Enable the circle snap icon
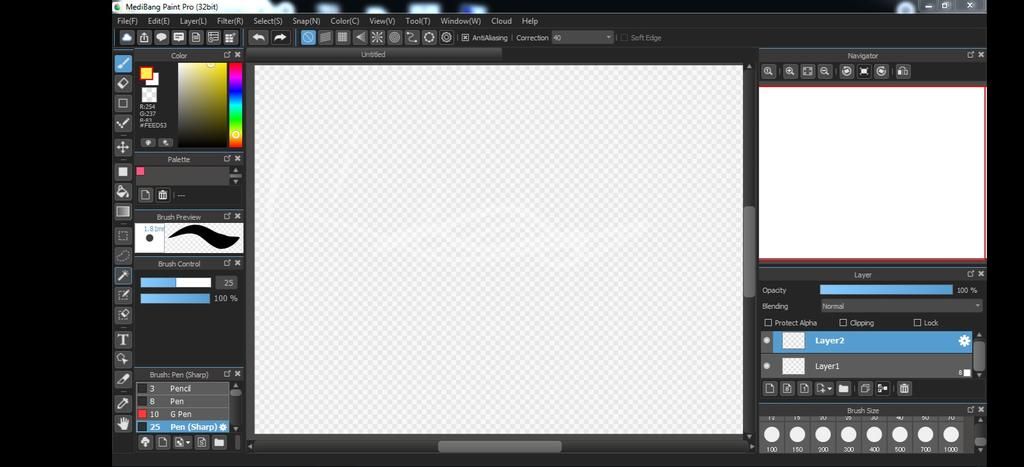1024x467 pixels. tap(394, 37)
